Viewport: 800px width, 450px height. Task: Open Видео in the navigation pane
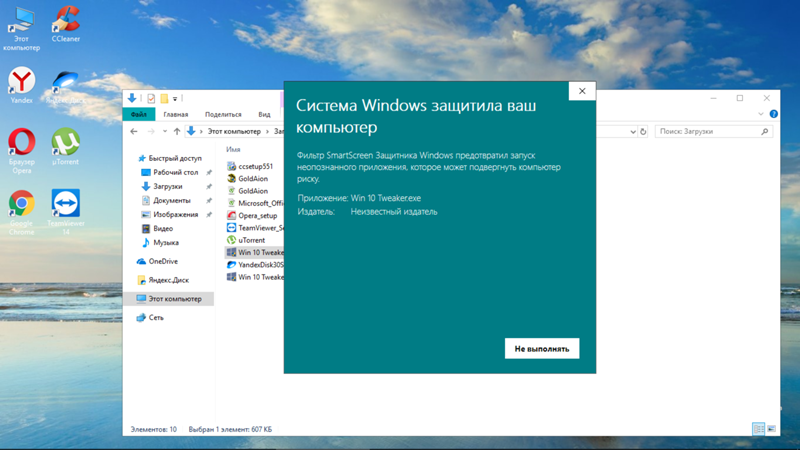pos(163,229)
